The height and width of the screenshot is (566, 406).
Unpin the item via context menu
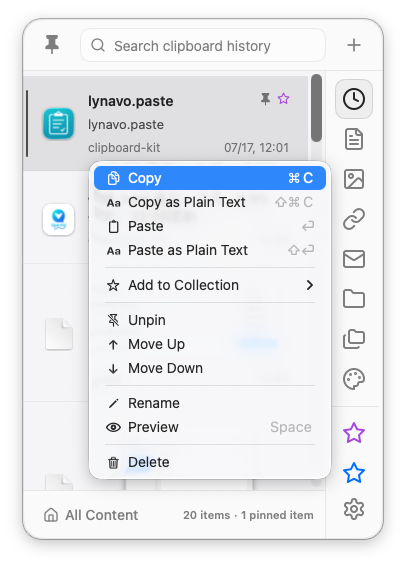click(x=210, y=320)
